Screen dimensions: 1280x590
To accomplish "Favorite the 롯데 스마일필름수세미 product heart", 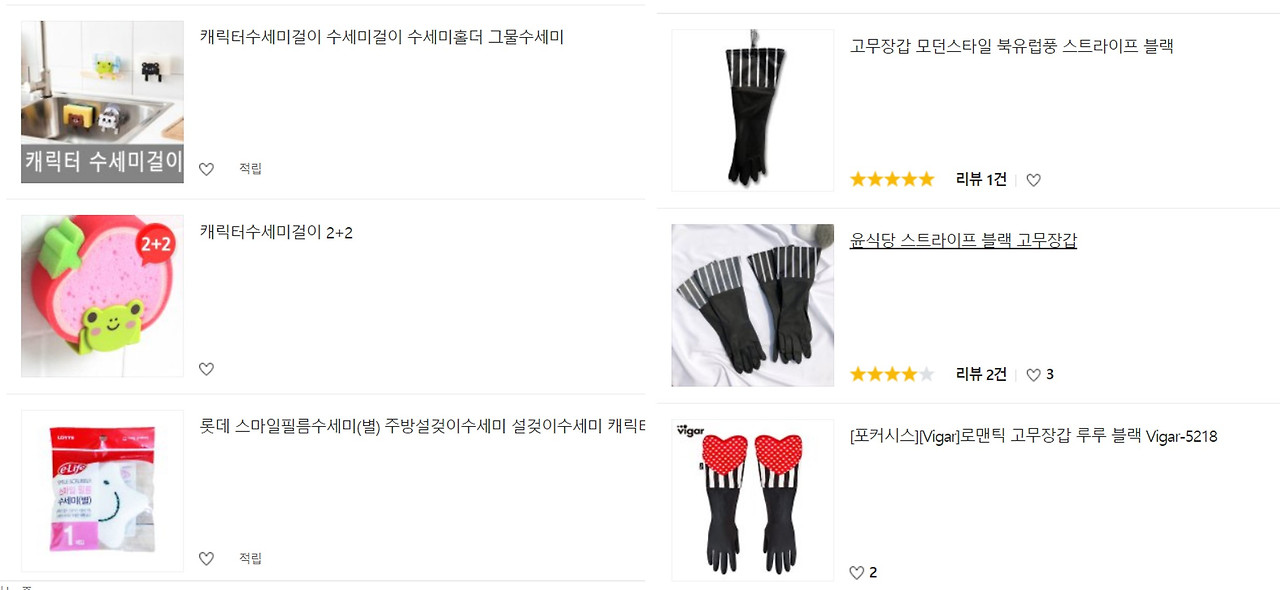I will pyautogui.click(x=206, y=559).
